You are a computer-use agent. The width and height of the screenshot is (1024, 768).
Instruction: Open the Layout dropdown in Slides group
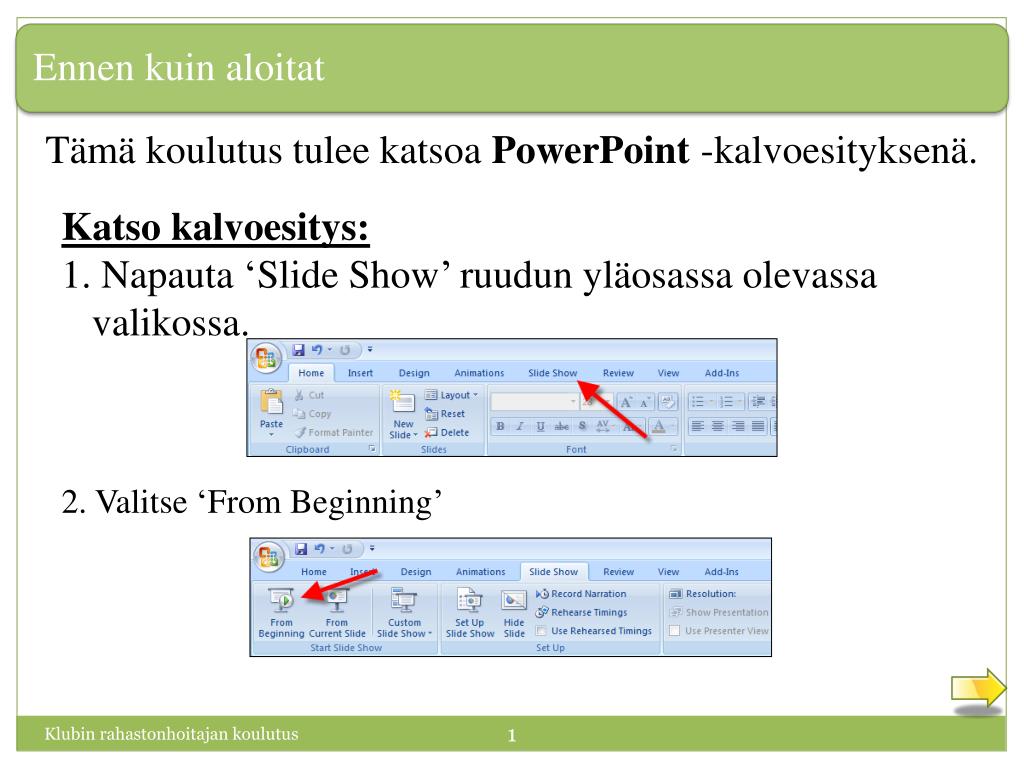point(451,395)
